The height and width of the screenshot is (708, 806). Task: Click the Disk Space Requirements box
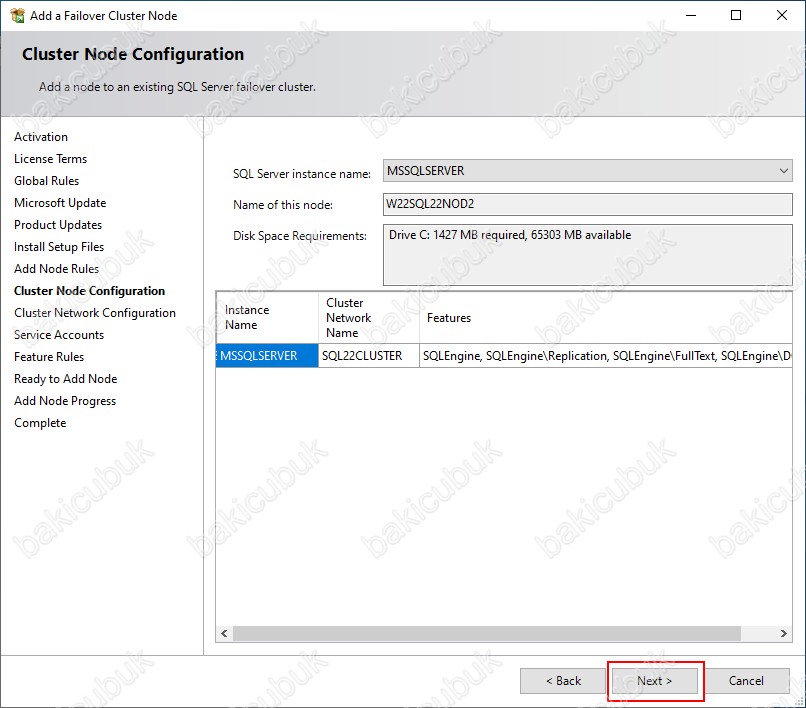(587, 255)
